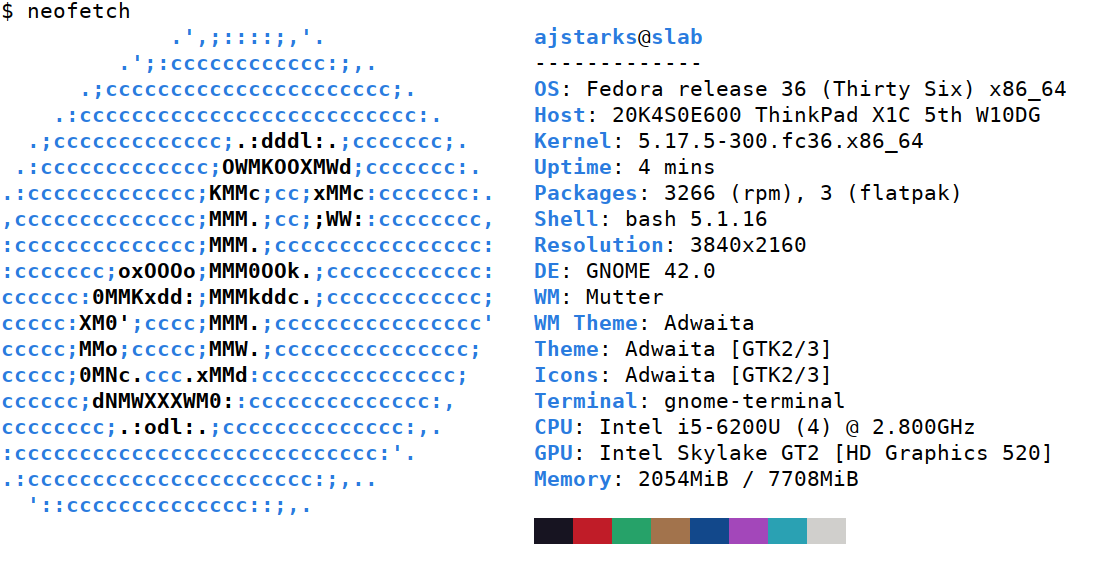Click 'OWMKOOXMWd' in the Fedora ASCII logo
Viewport: 1100px width, 575px height.
click(286, 167)
